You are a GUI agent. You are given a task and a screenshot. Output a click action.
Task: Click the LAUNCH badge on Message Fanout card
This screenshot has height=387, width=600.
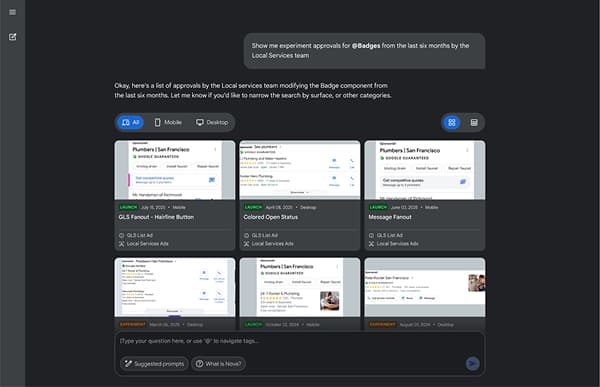click(x=378, y=207)
